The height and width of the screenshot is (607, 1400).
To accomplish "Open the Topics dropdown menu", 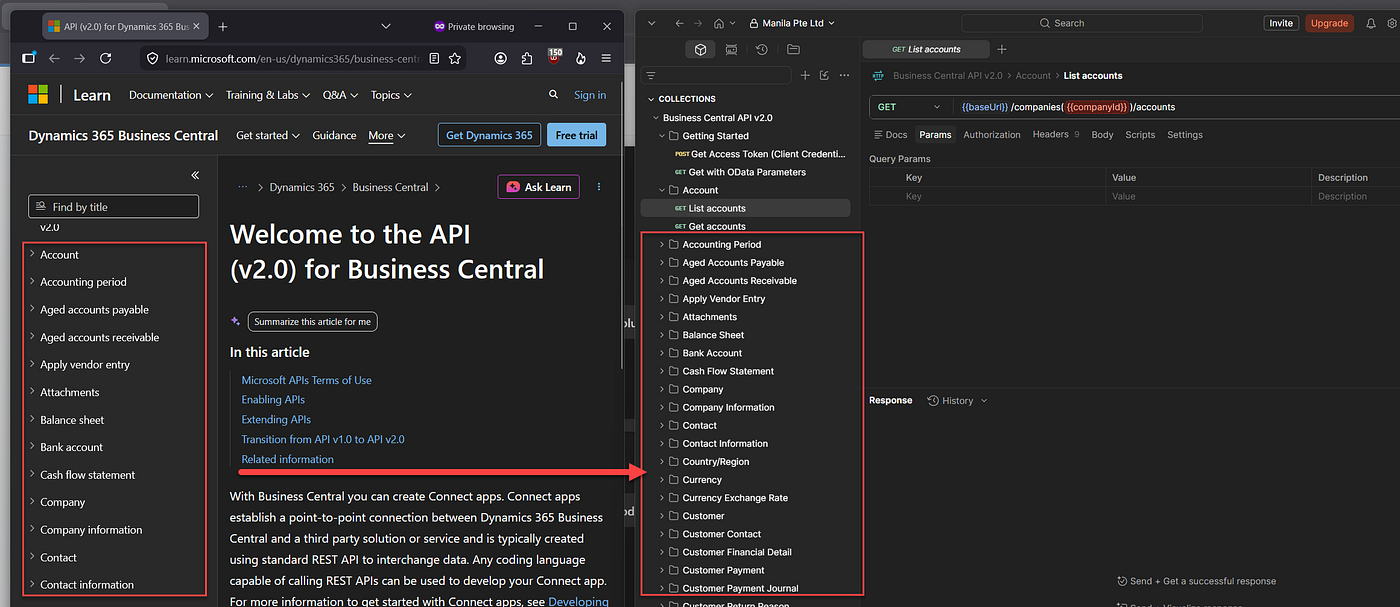I will pyautogui.click(x=391, y=95).
